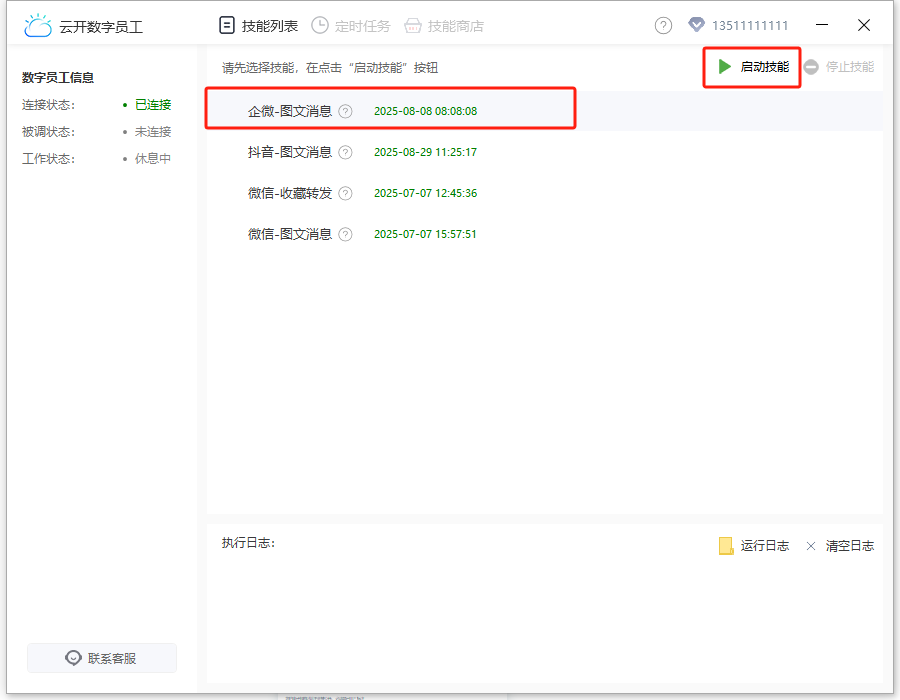Image resolution: width=900 pixels, height=700 pixels.
Task: Click timestamp 2025-07-07 15:57:51
Action: pos(425,234)
